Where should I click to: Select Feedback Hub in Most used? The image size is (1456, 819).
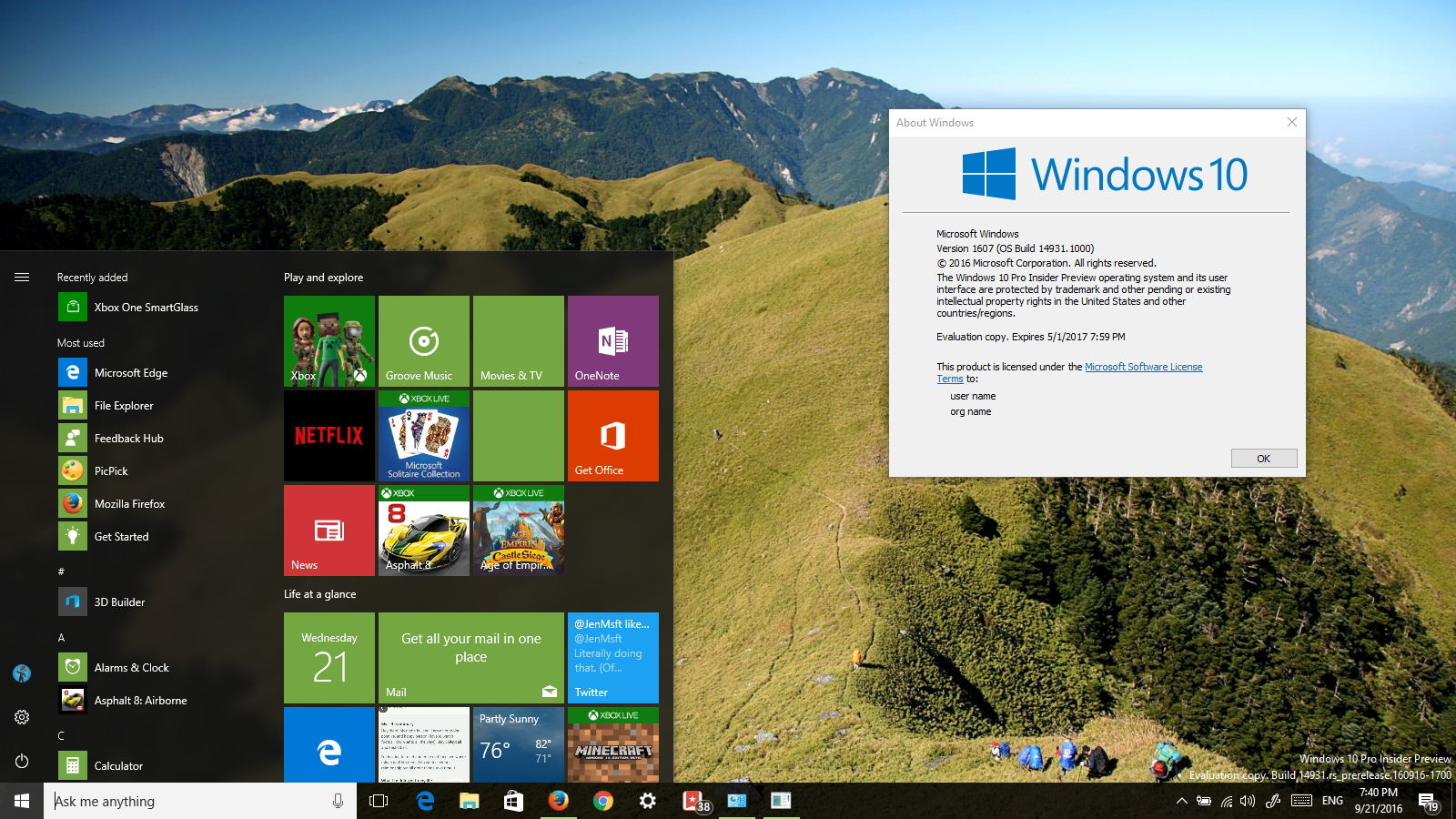point(128,439)
